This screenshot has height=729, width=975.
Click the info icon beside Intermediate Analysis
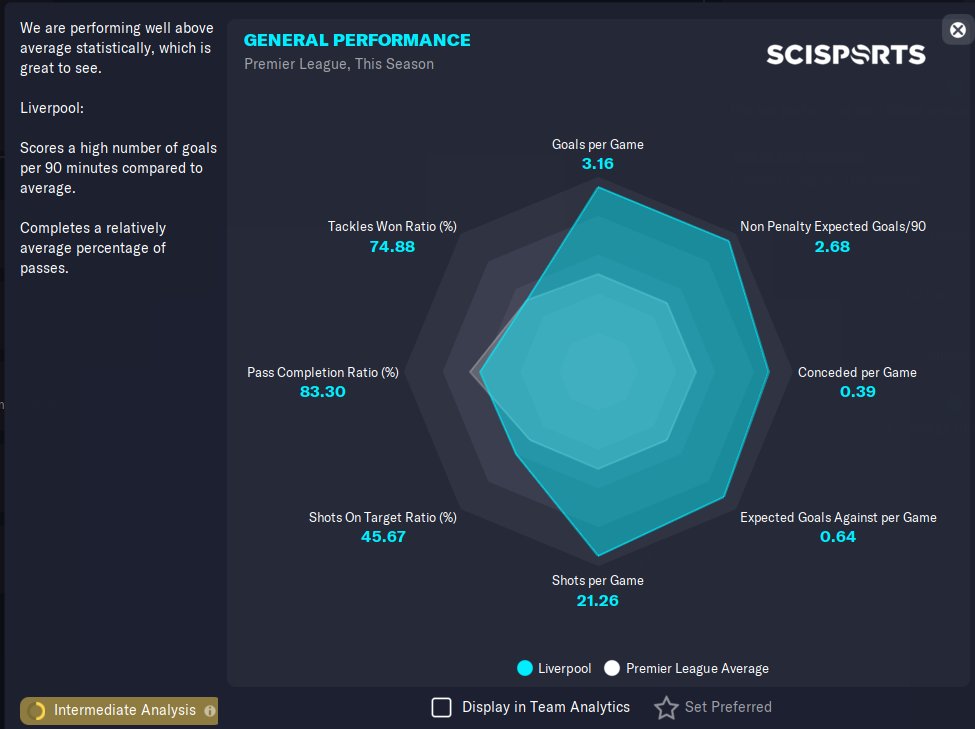point(209,711)
